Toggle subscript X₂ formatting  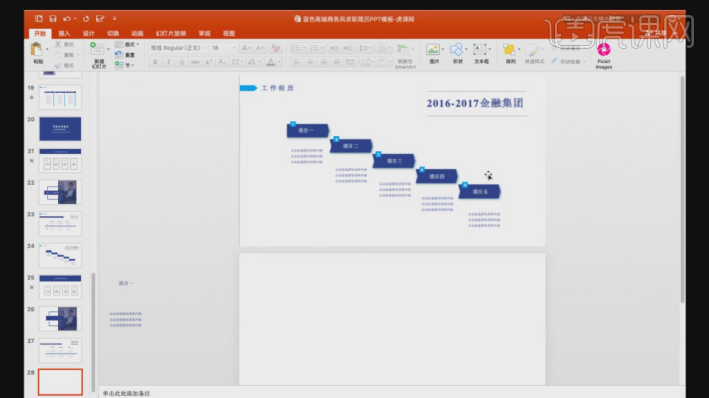[222, 62]
